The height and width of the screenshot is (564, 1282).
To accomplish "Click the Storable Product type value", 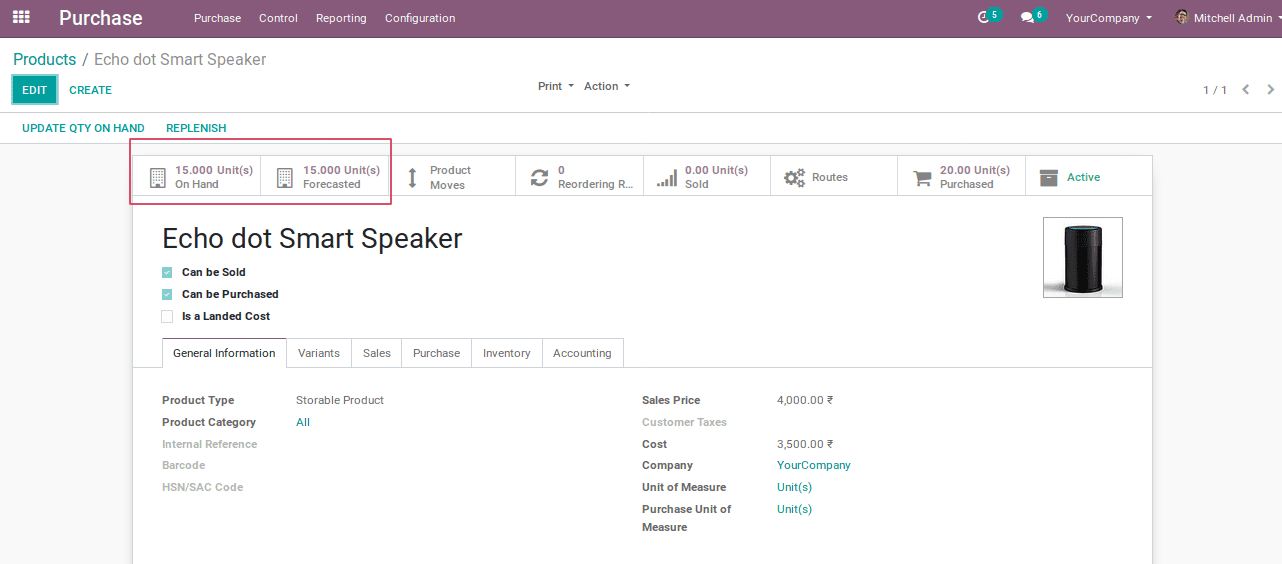I will pyautogui.click(x=340, y=400).
